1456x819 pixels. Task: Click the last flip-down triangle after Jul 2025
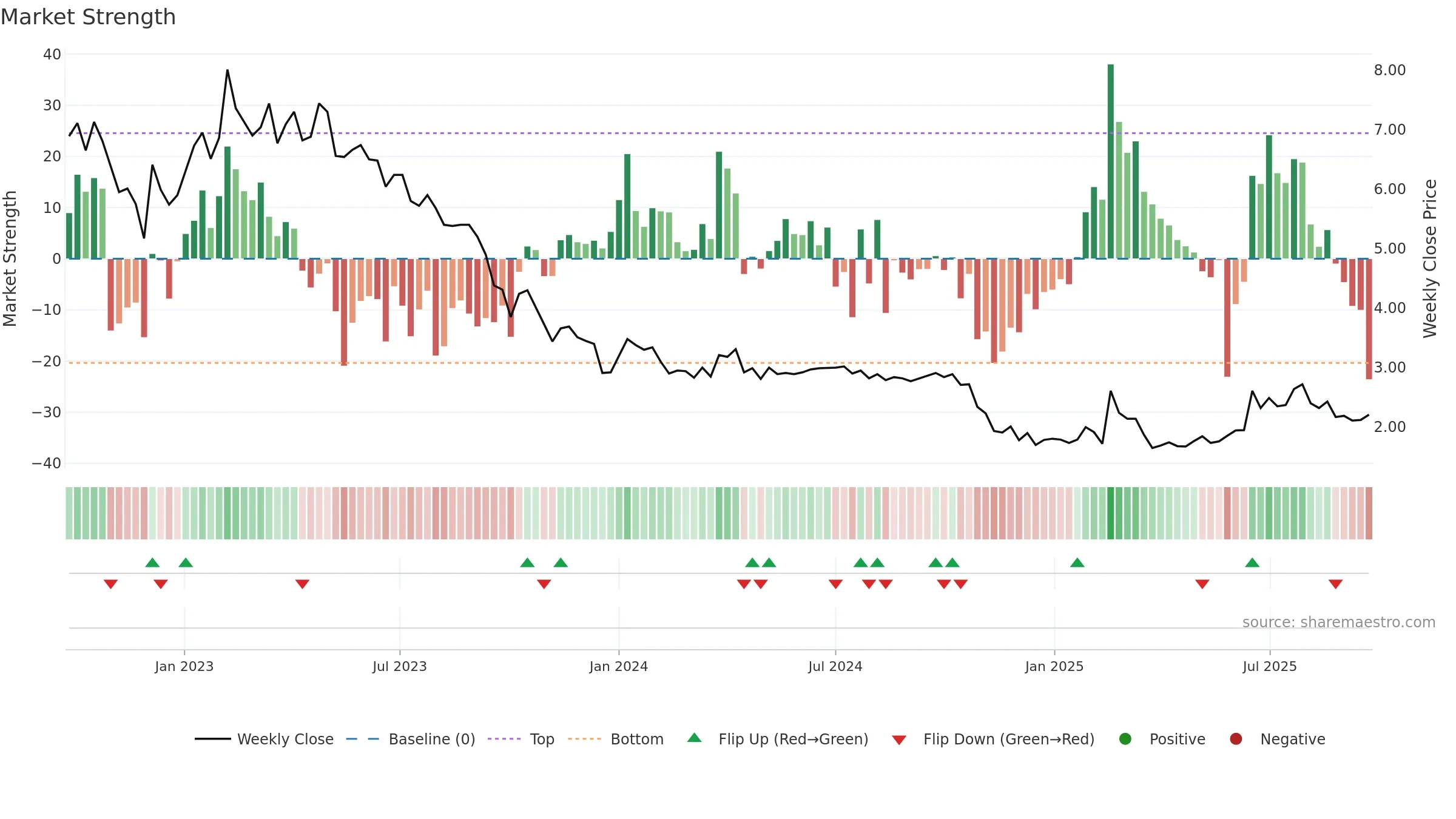(1335, 584)
